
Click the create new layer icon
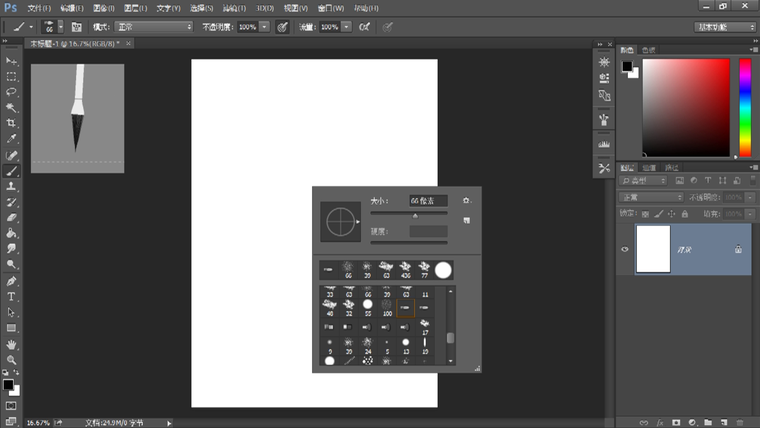(x=722, y=422)
